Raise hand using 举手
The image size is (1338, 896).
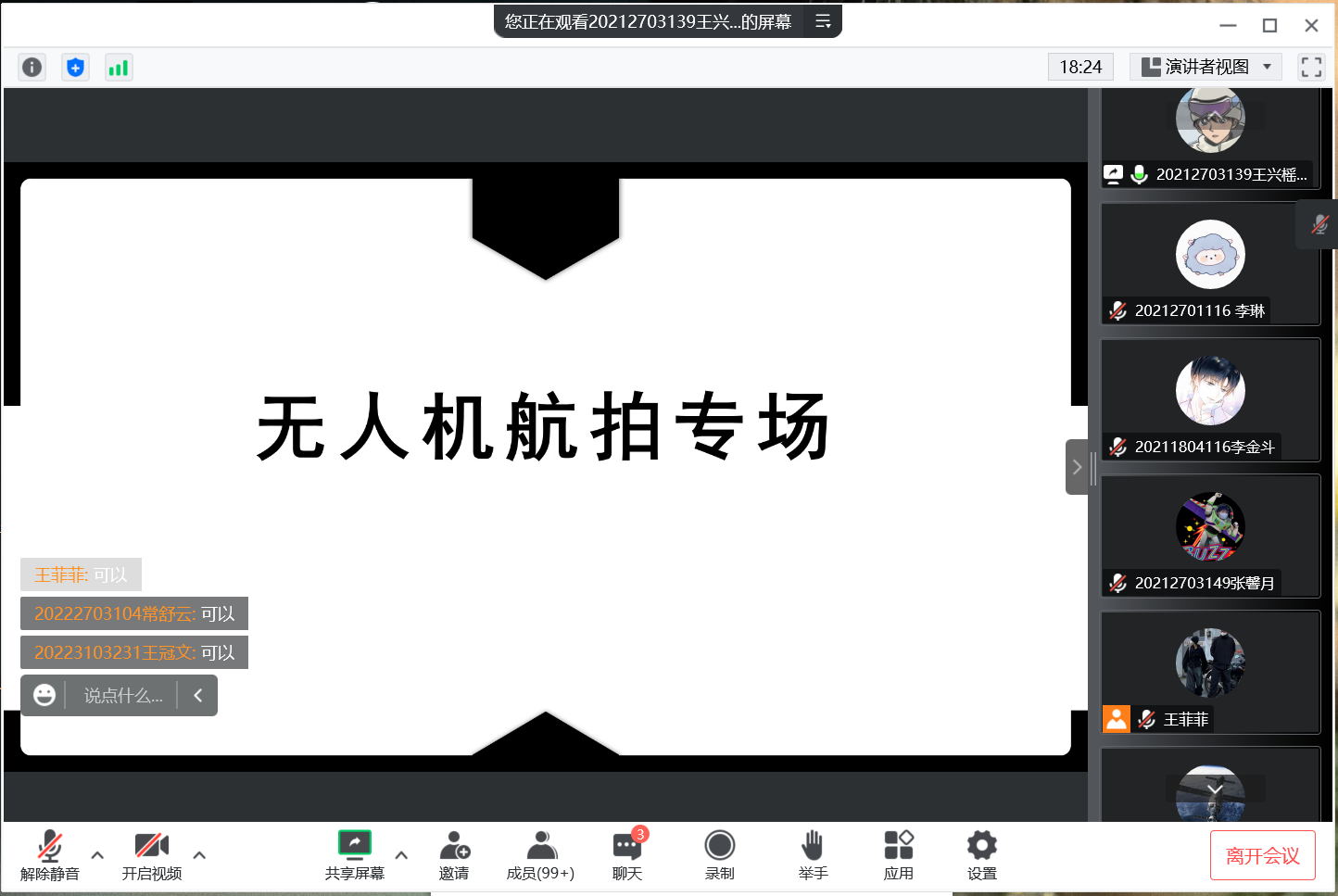click(813, 854)
